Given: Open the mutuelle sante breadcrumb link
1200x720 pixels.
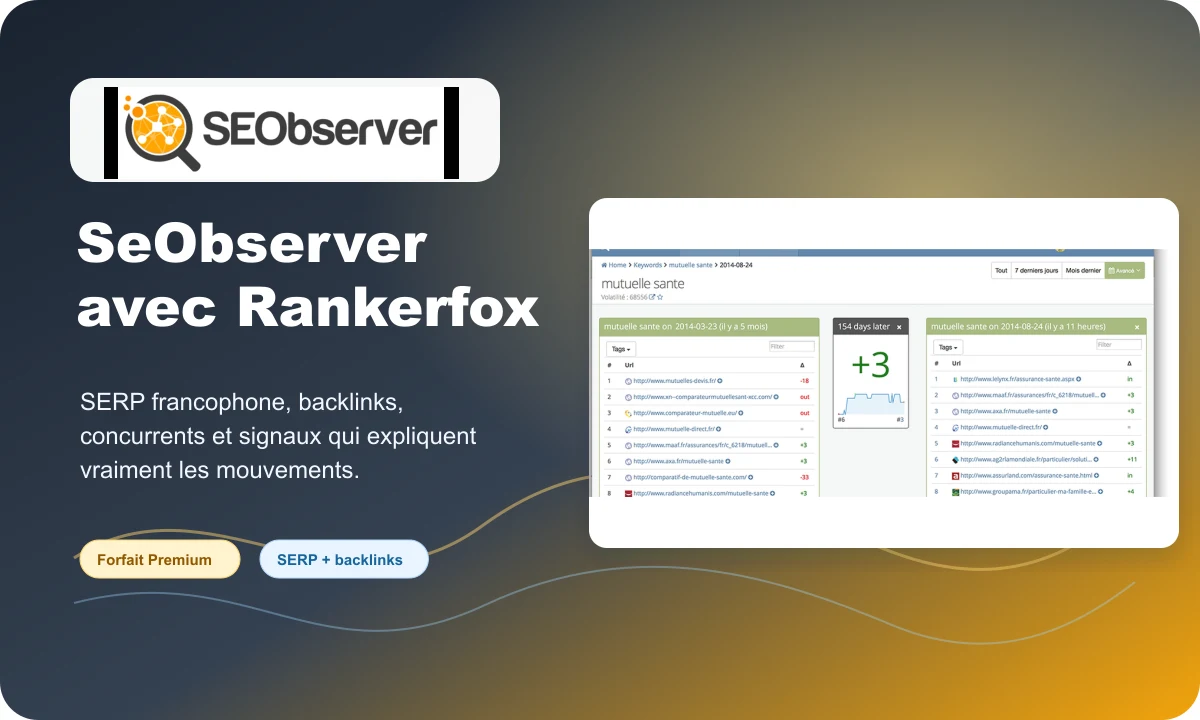Looking at the screenshot, I should pos(690,265).
